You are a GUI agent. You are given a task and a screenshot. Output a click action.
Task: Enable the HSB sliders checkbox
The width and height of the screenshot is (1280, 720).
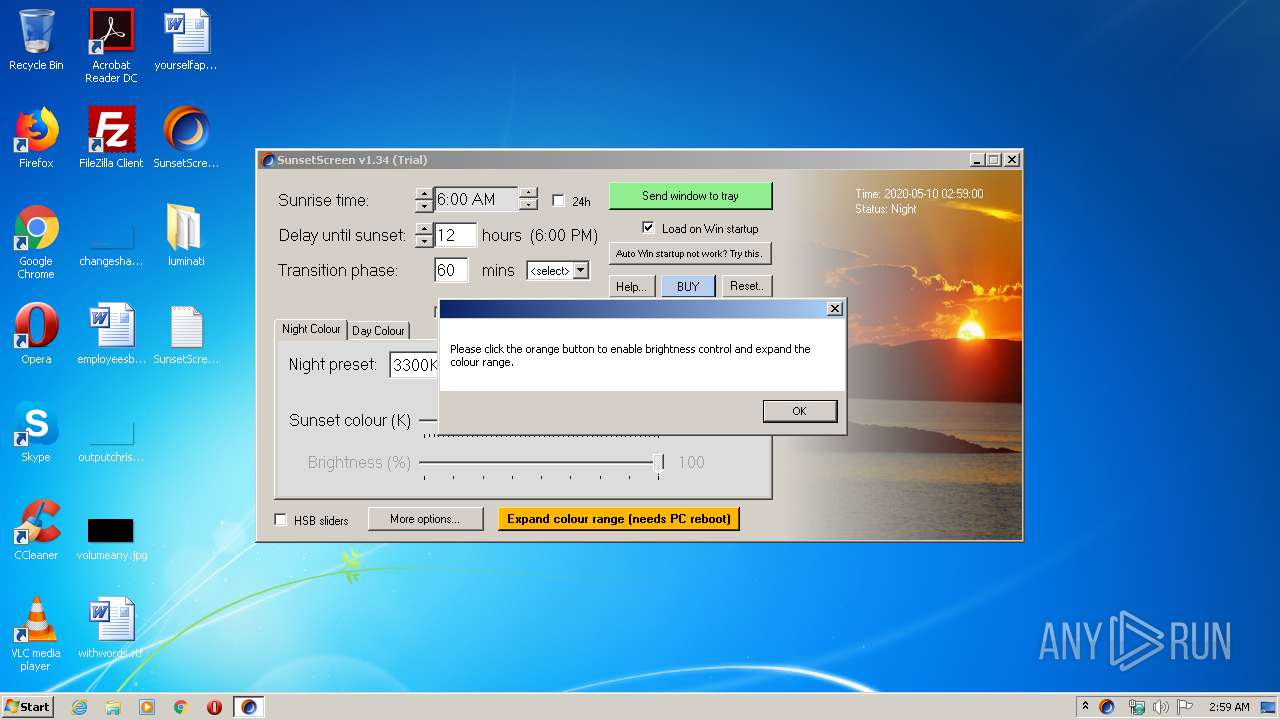coord(281,520)
